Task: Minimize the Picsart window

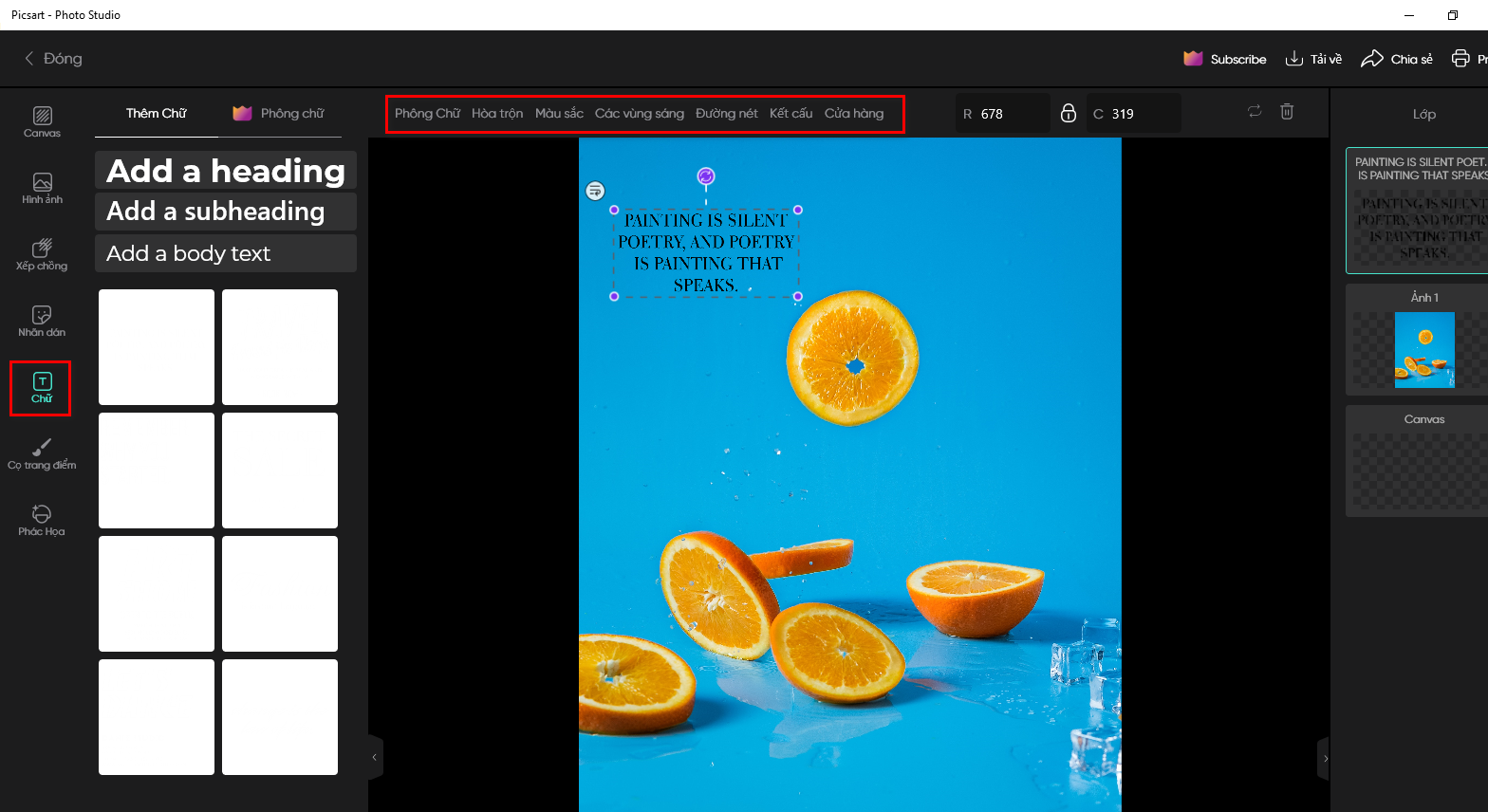Action: (1409, 15)
